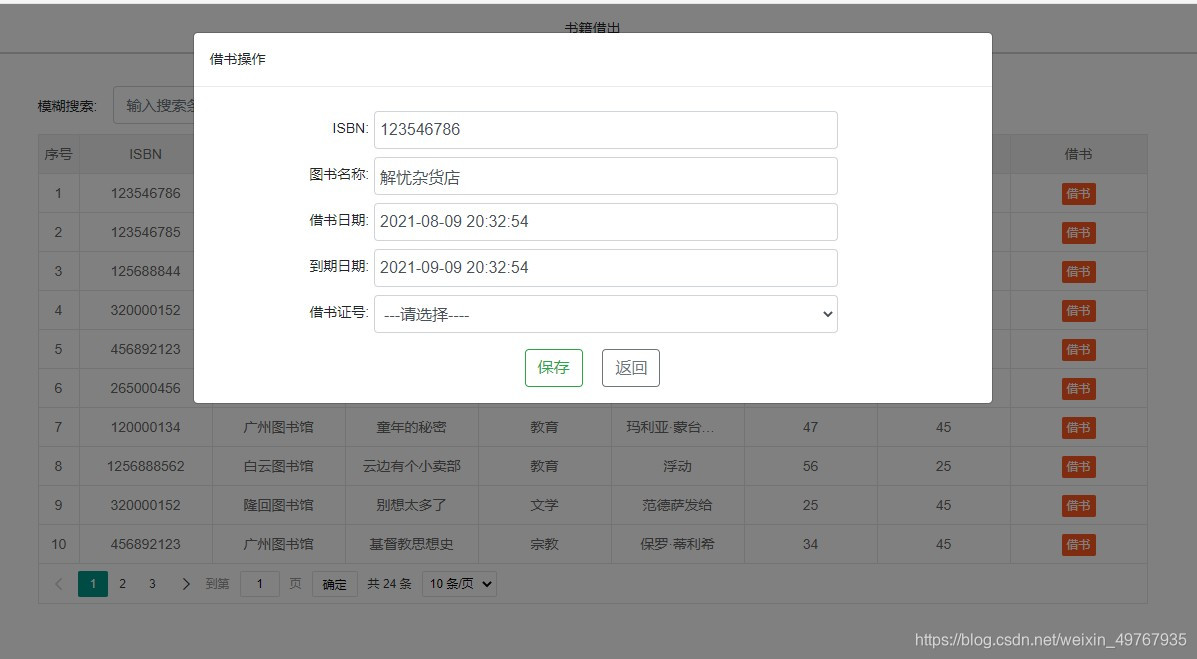Image resolution: width=1197 pixels, height=659 pixels.
Task: Click the 云边有个小卖部 title cell
Action: click(411, 467)
